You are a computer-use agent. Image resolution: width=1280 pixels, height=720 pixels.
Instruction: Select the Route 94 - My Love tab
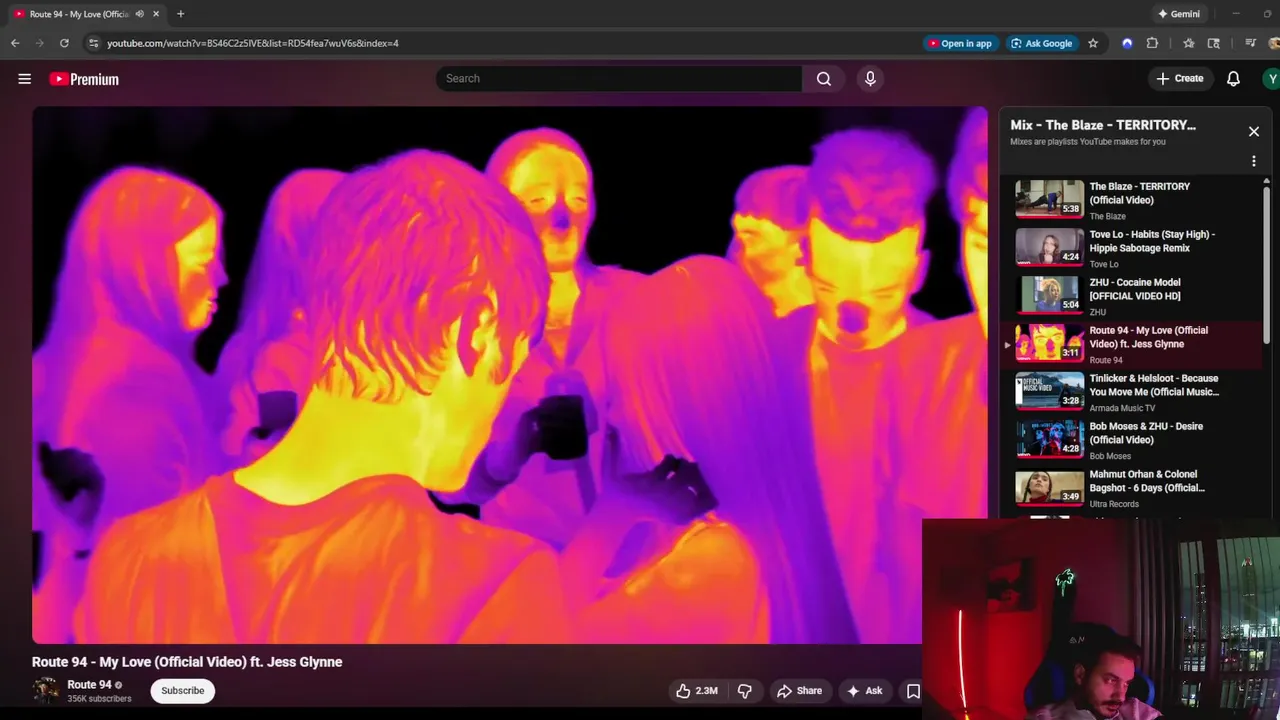[x=80, y=14]
